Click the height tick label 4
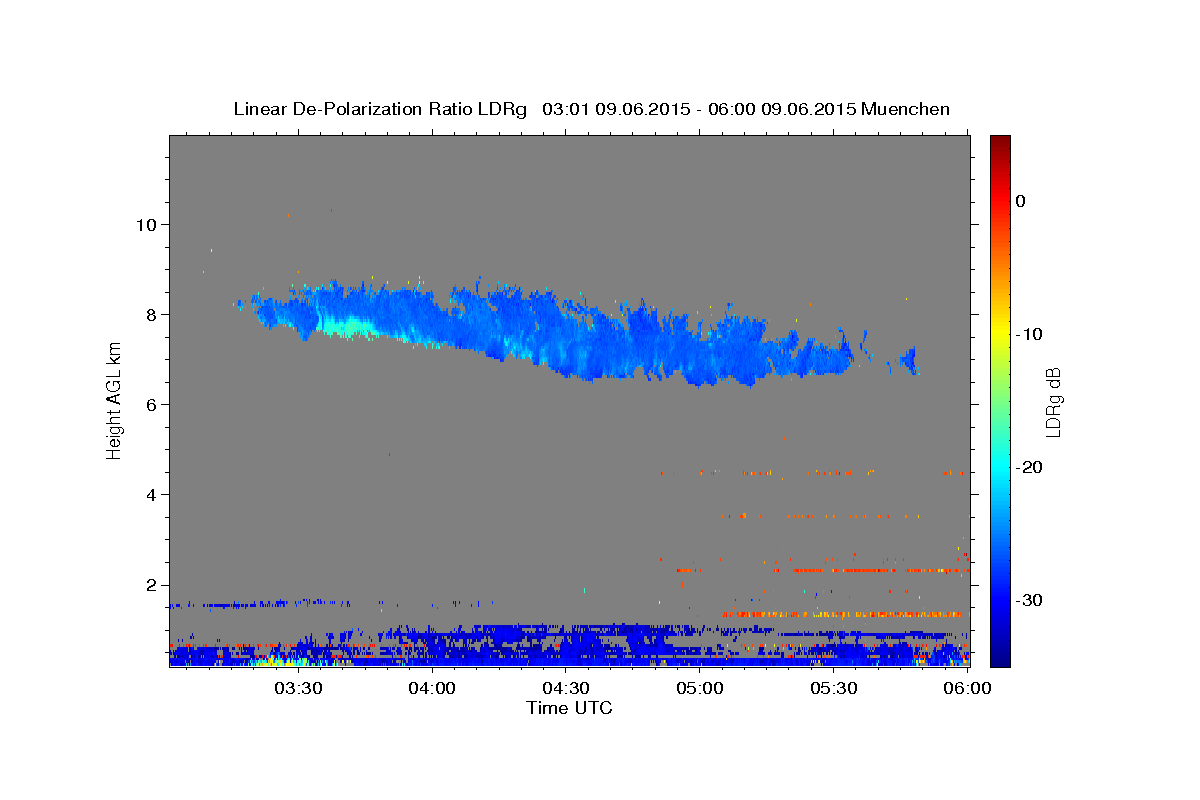This screenshot has height=800, width=1200. (150, 494)
